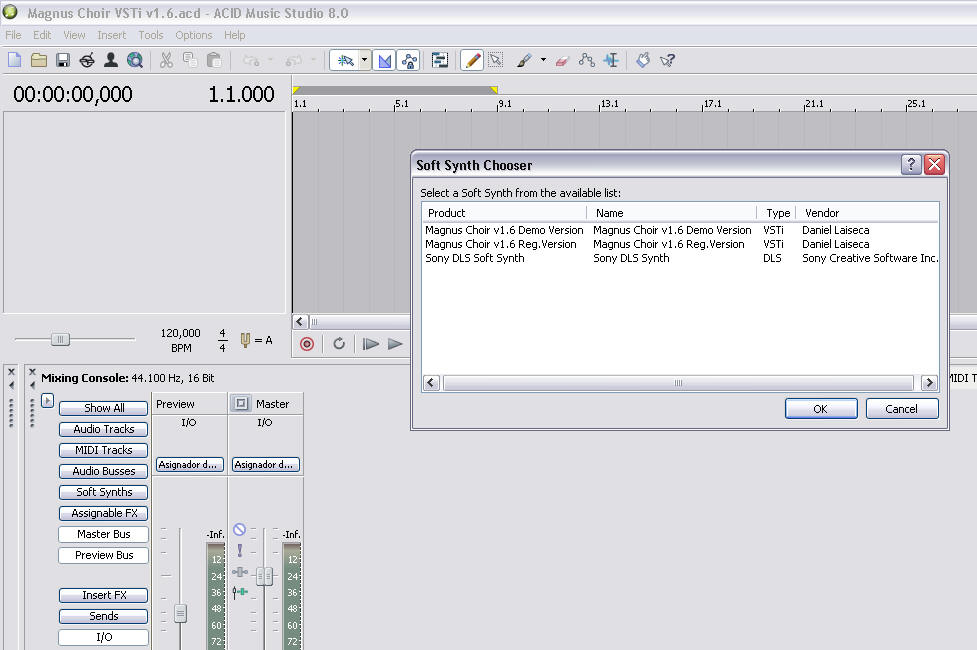Select the Paint brush tool
Screen dimensions: 977x650
(x=524, y=60)
